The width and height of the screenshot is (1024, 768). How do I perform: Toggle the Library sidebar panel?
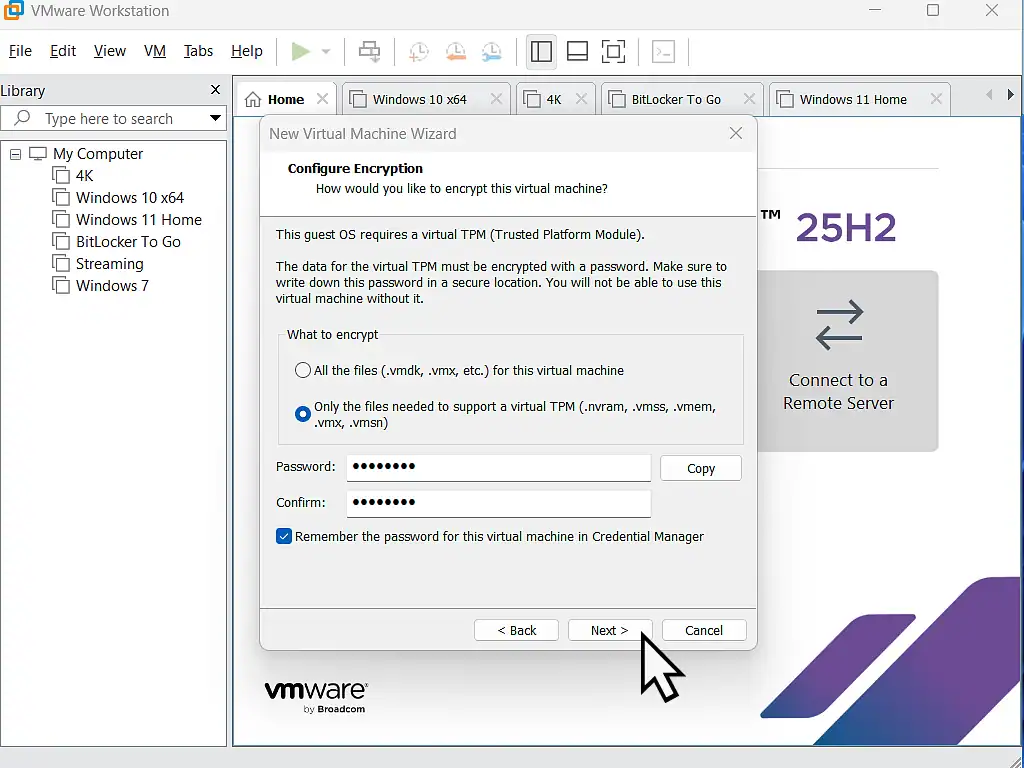click(541, 51)
